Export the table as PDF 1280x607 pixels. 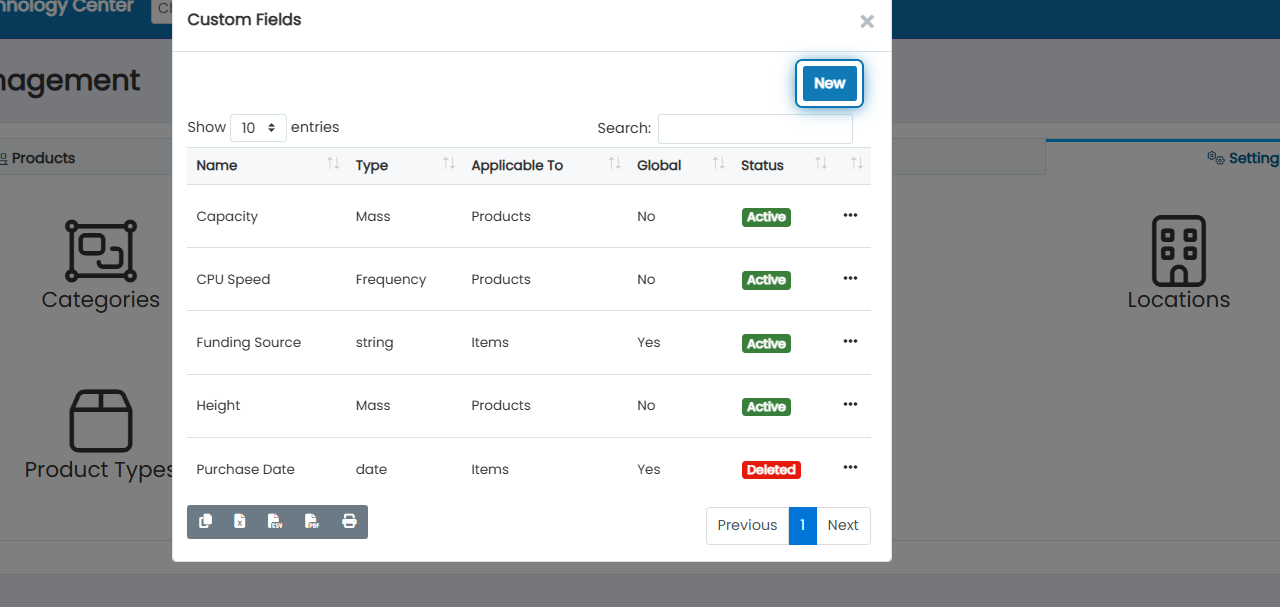click(x=312, y=522)
